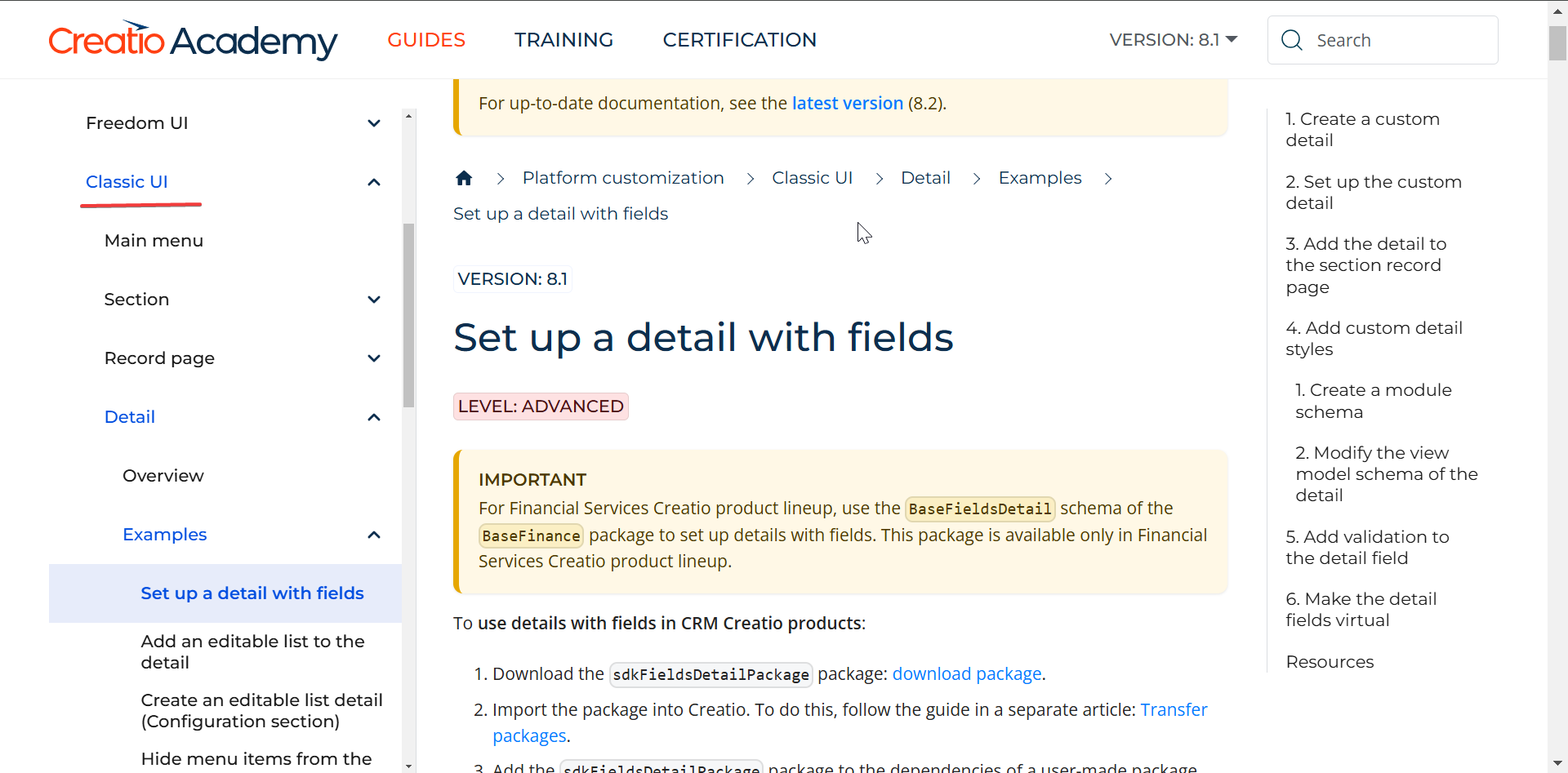
Task: Click the LEVEL: ADVANCED badge
Action: pyautogui.click(x=541, y=406)
